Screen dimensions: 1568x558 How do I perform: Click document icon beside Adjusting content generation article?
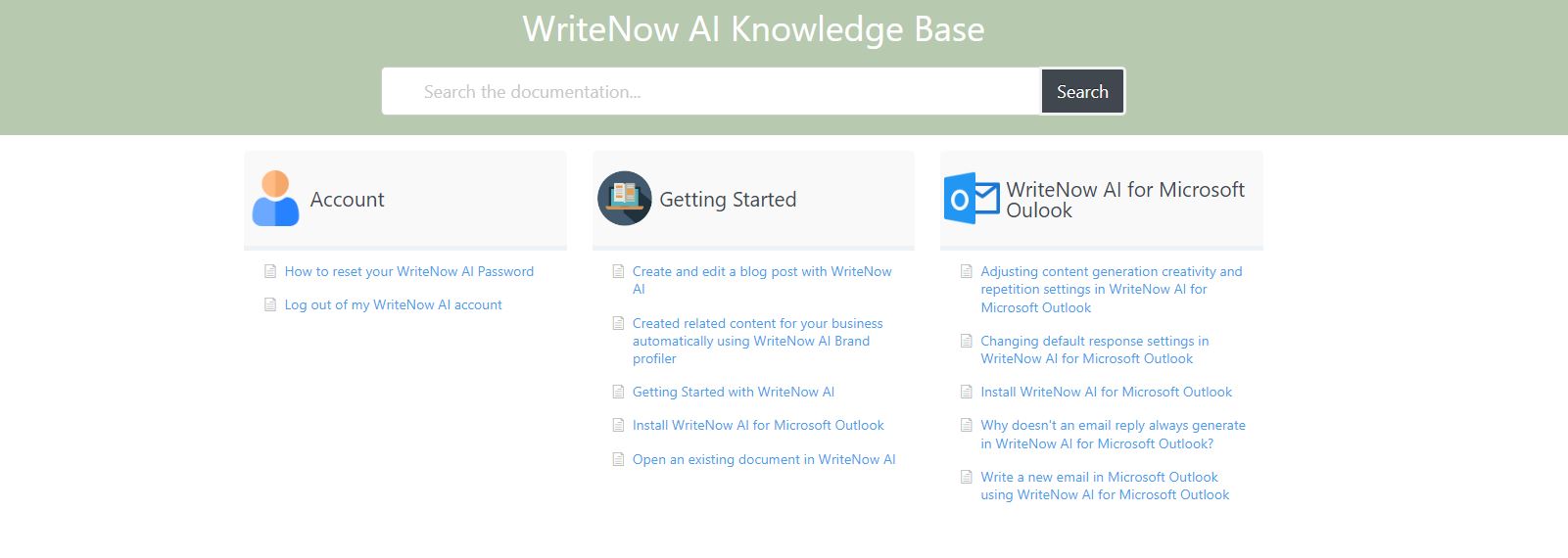tap(967, 271)
